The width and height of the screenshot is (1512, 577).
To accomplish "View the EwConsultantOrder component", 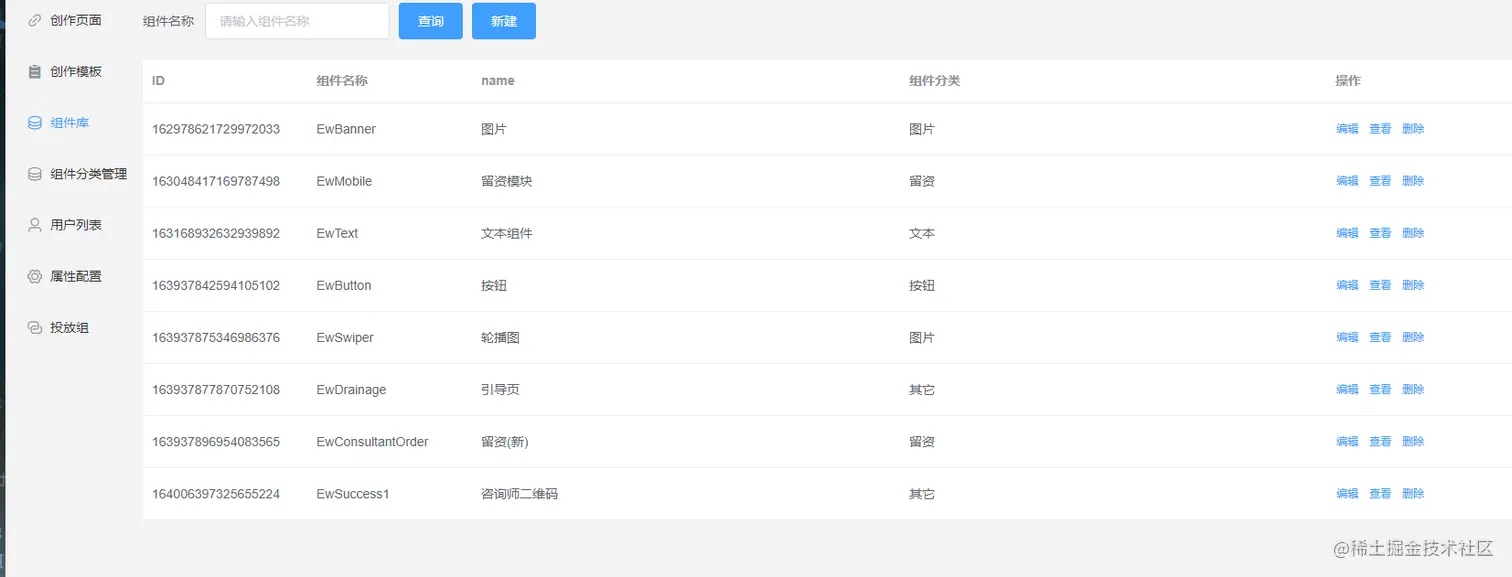I will 1380,441.
